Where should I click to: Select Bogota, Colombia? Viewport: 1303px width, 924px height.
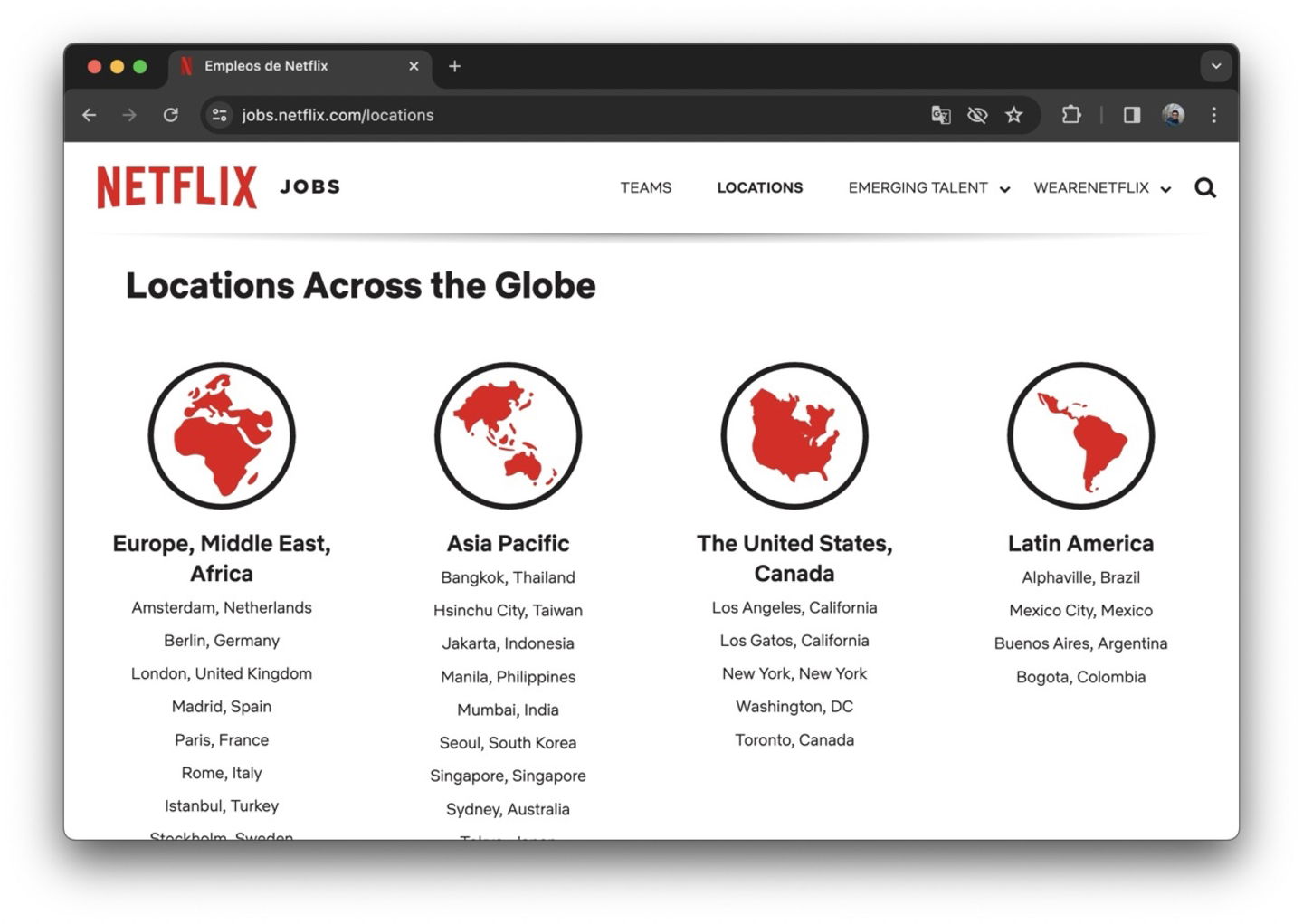click(1080, 677)
